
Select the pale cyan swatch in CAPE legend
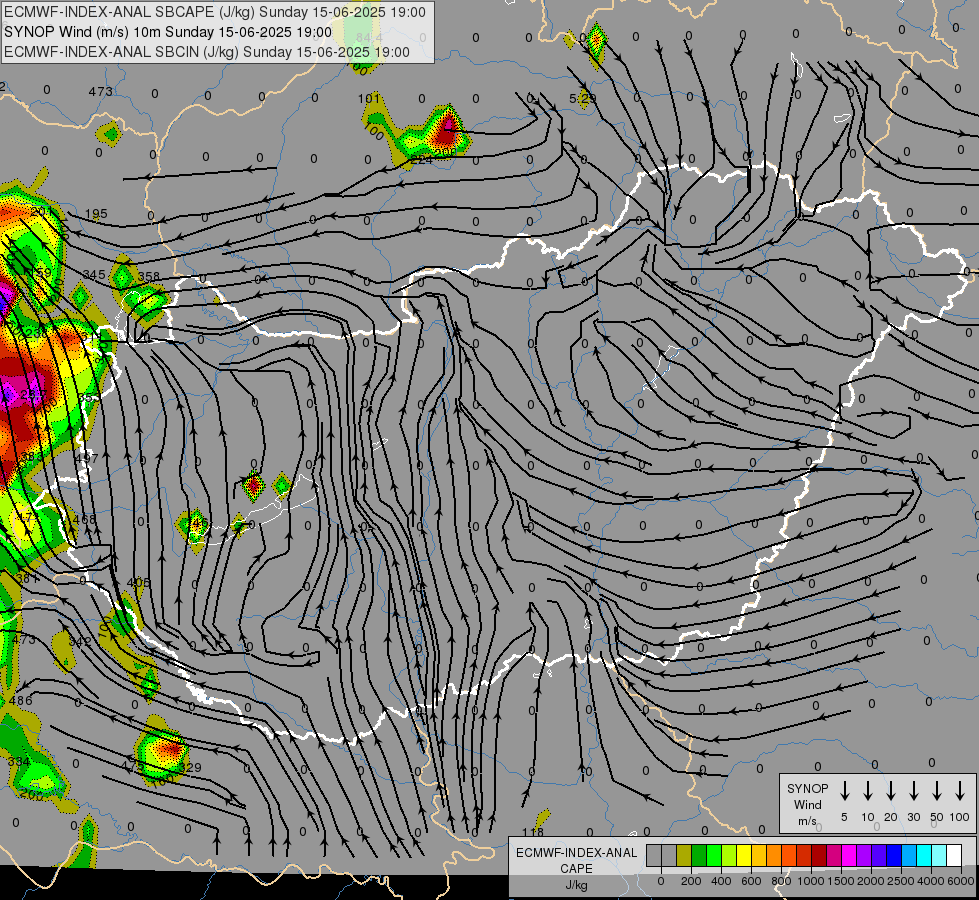(939, 855)
